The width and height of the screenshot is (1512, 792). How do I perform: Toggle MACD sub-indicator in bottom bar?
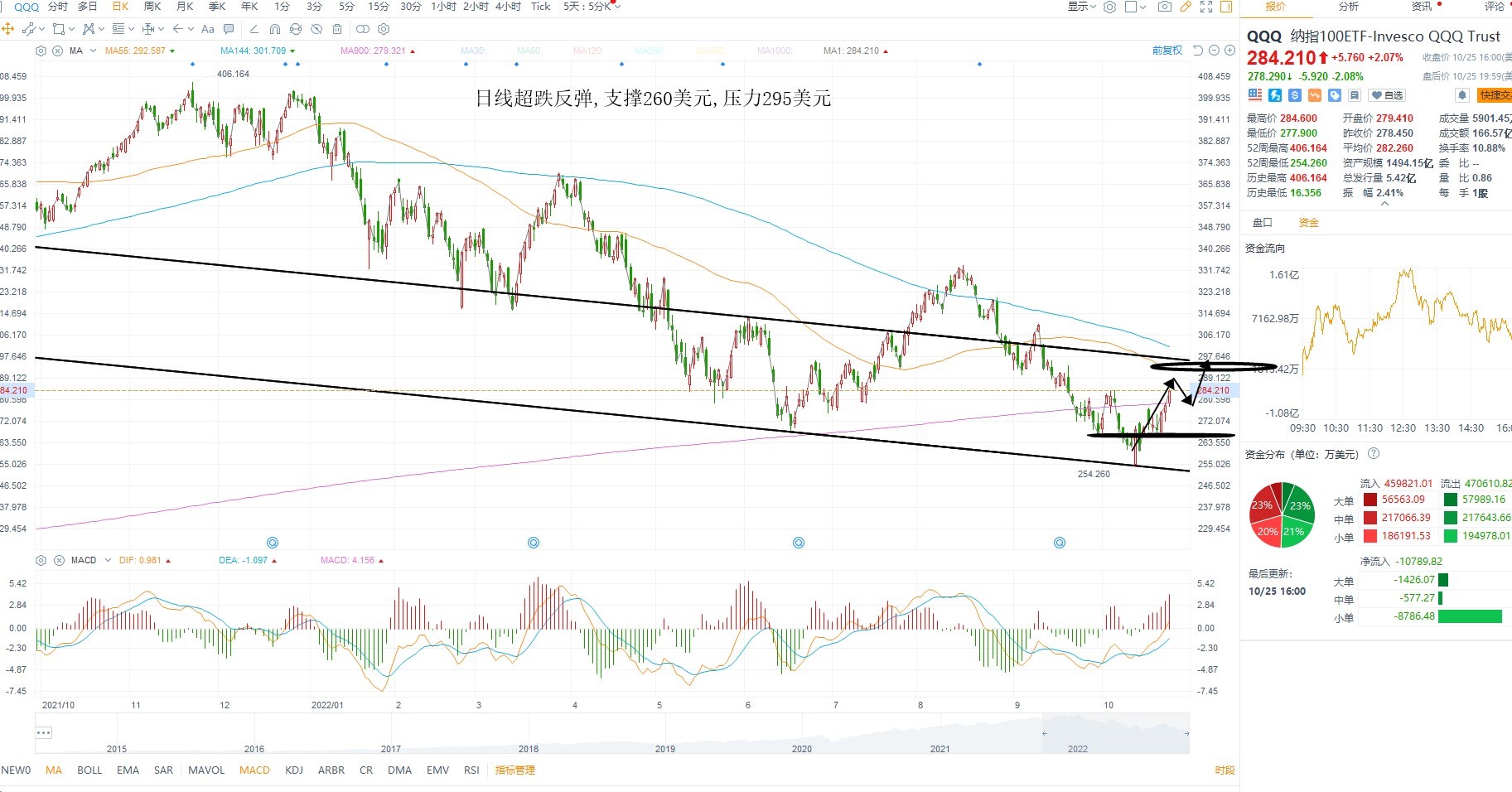click(254, 770)
